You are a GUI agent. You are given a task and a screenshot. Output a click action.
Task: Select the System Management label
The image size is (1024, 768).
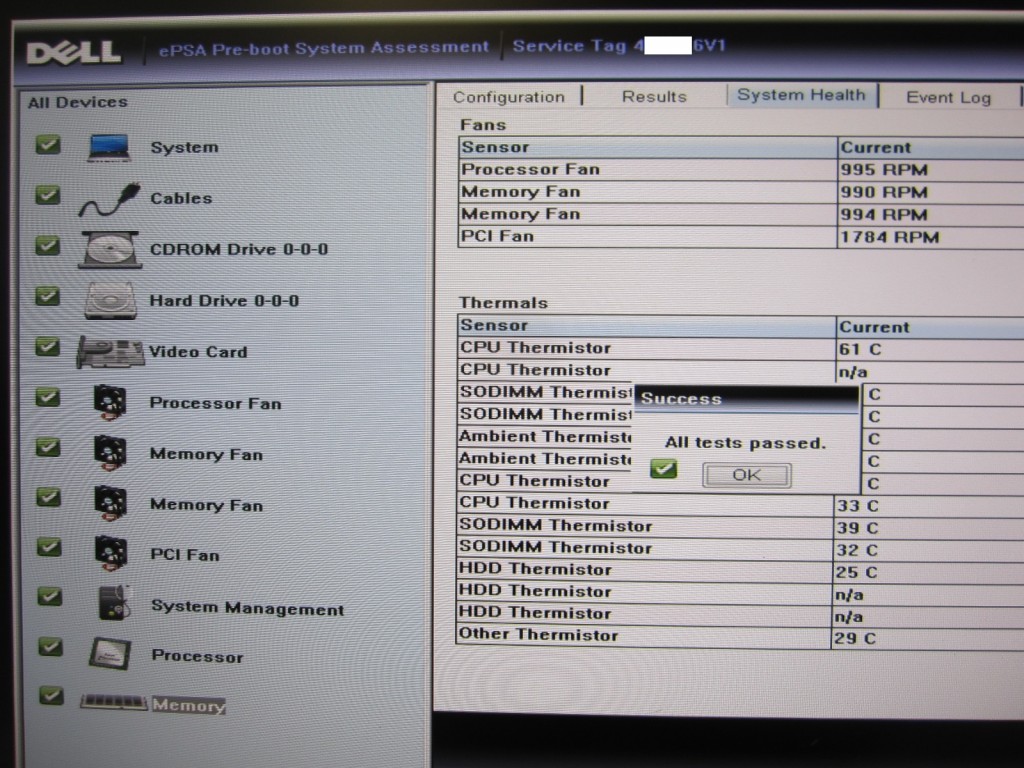click(x=248, y=608)
